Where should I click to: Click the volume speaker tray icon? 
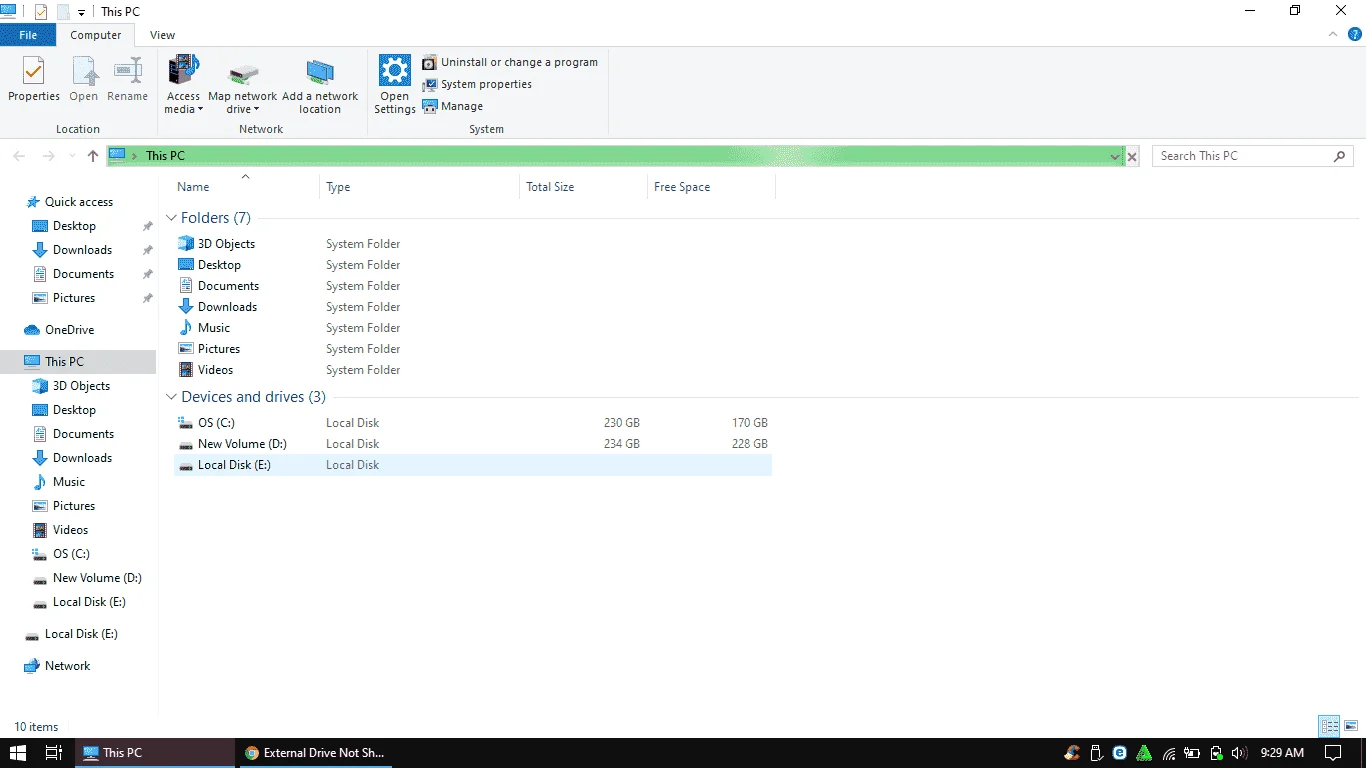tap(1240, 753)
